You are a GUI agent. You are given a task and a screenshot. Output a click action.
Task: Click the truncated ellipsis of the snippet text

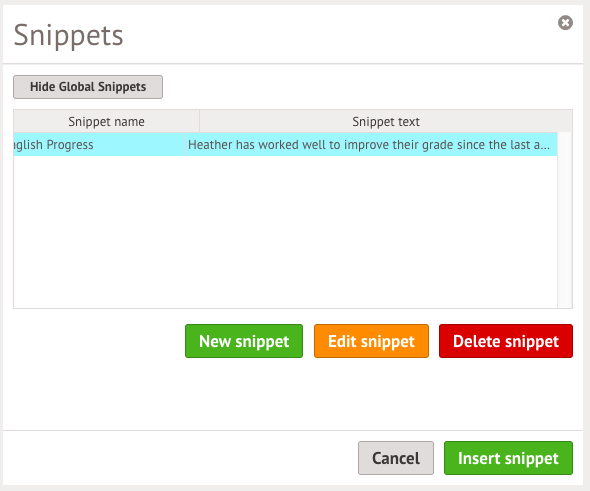pos(546,145)
